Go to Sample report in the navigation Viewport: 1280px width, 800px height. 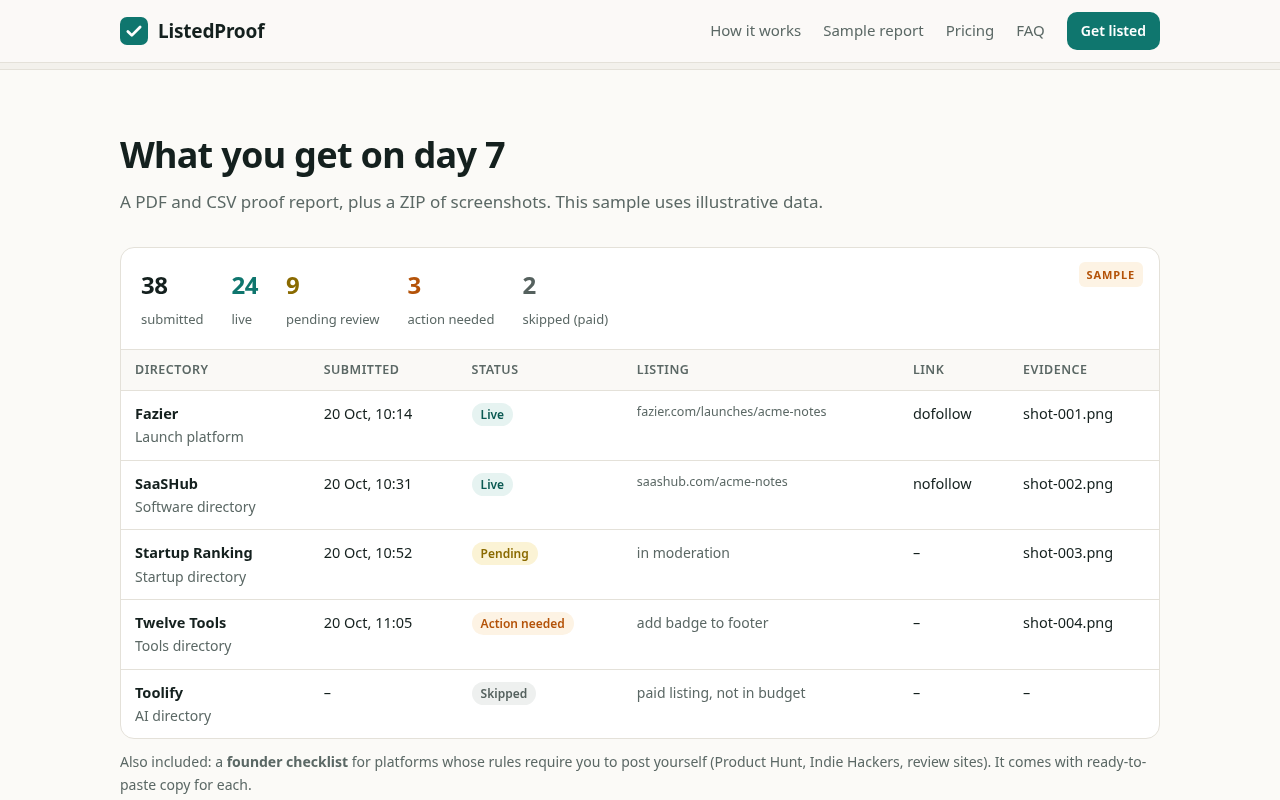point(873,31)
